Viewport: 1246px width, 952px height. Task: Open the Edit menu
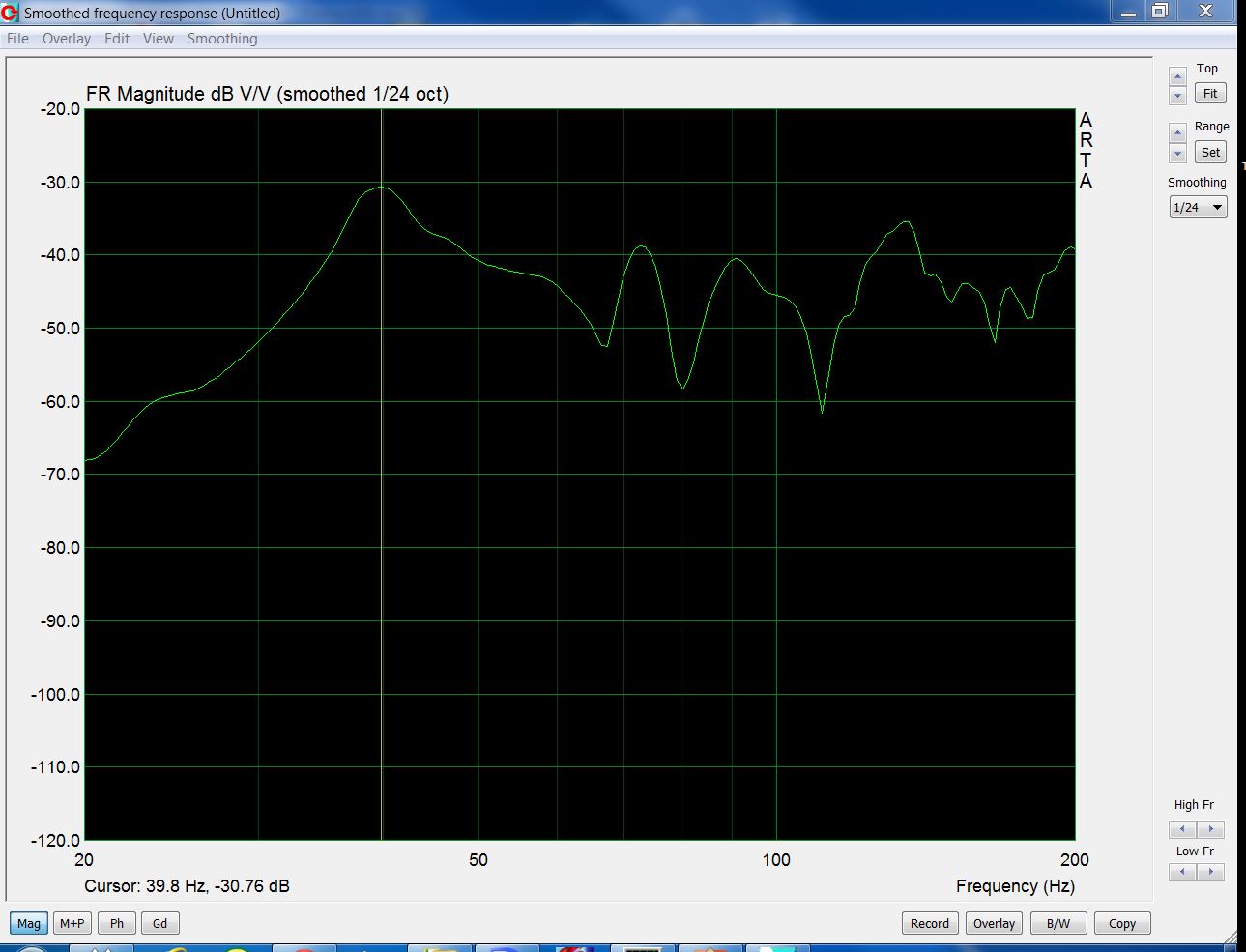click(x=117, y=39)
